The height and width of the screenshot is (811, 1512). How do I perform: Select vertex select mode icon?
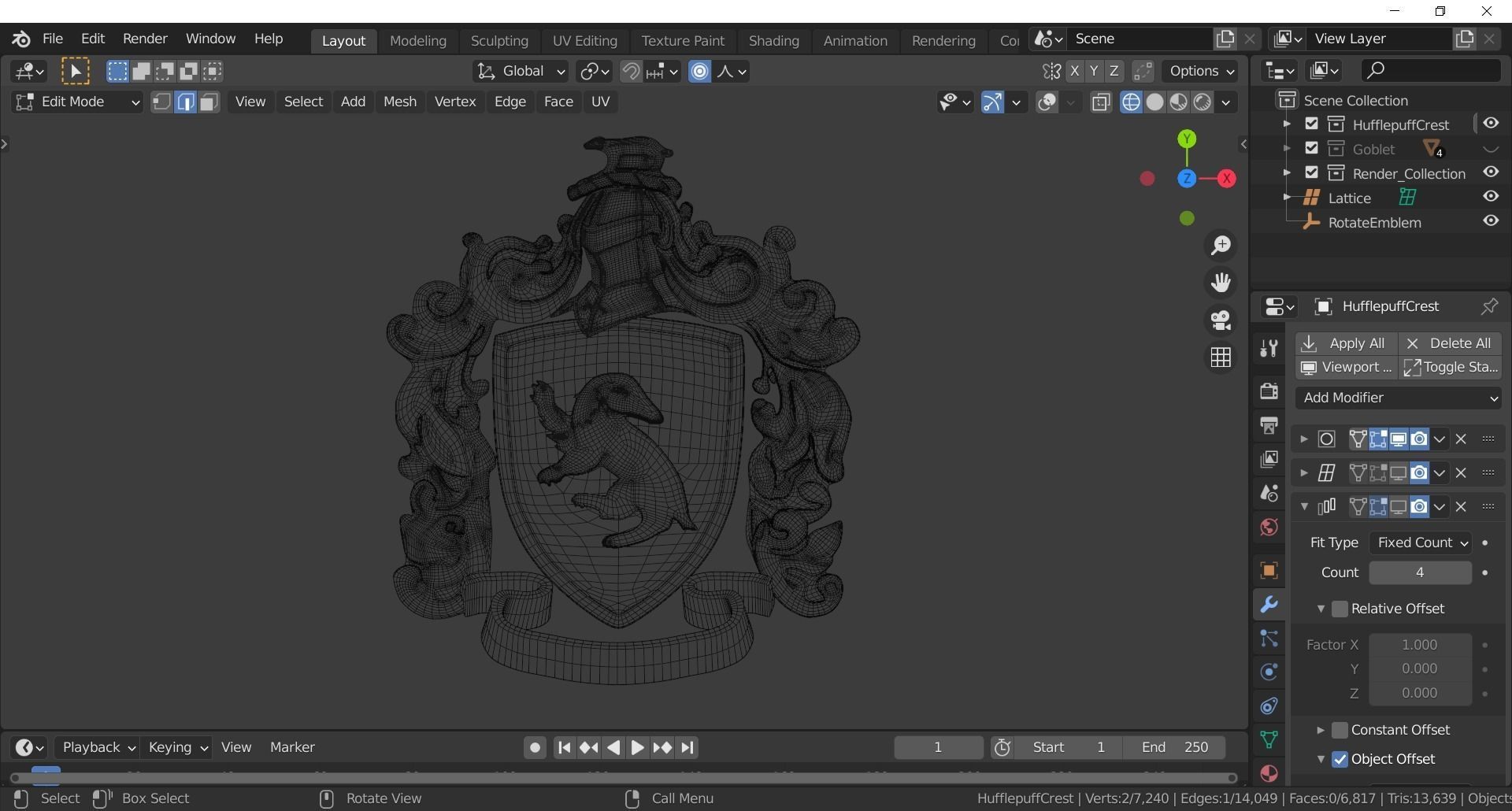point(161,102)
